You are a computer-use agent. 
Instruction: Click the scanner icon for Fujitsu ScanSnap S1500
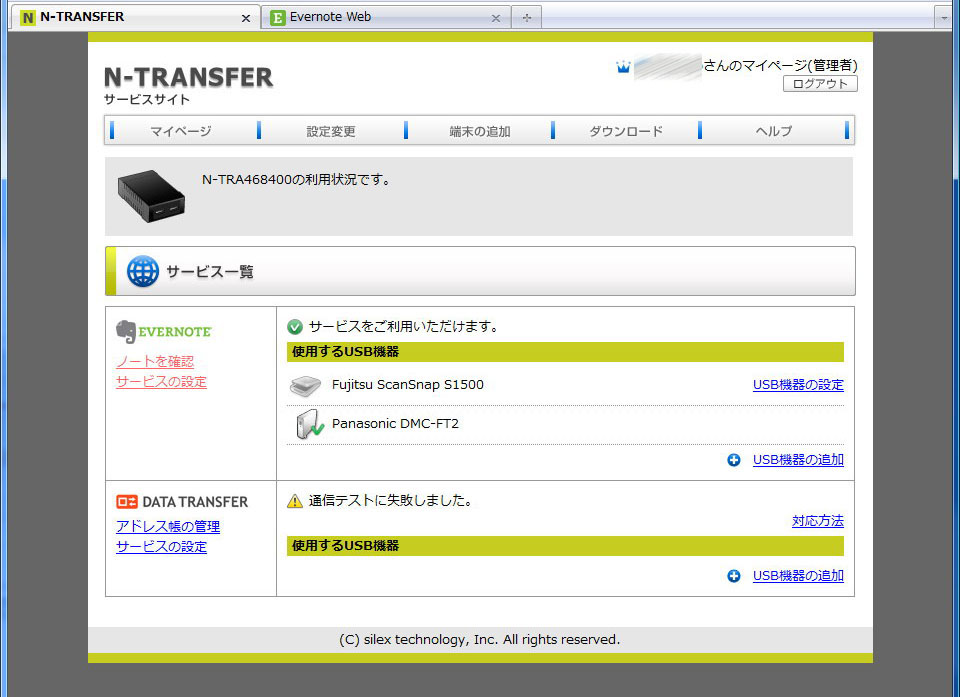point(305,384)
